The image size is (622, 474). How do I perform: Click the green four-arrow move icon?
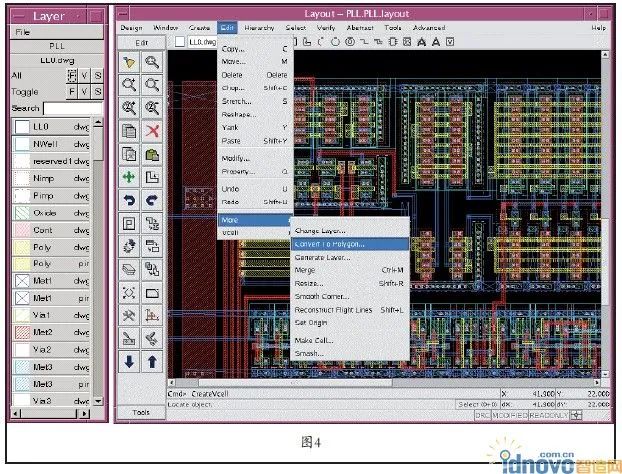point(129,177)
